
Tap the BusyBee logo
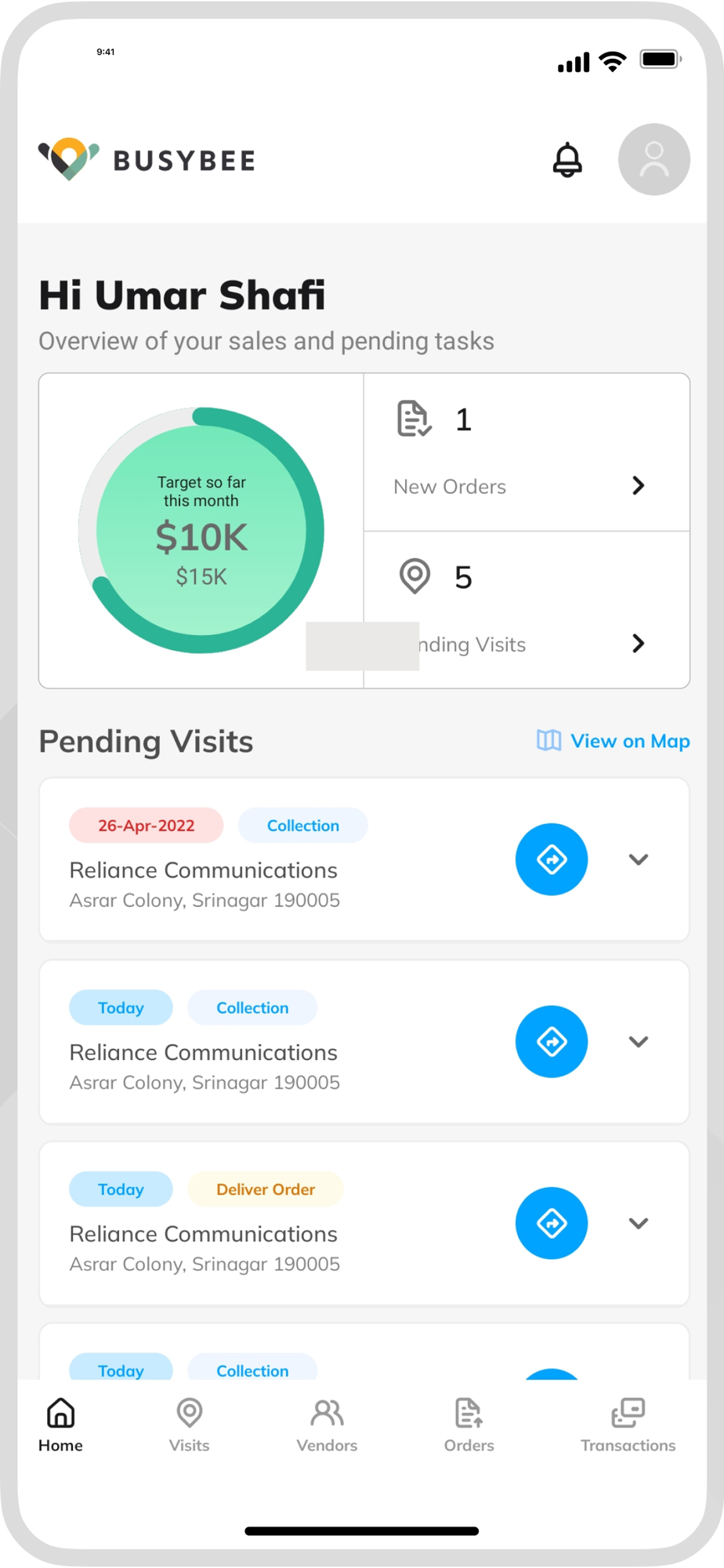[147, 159]
